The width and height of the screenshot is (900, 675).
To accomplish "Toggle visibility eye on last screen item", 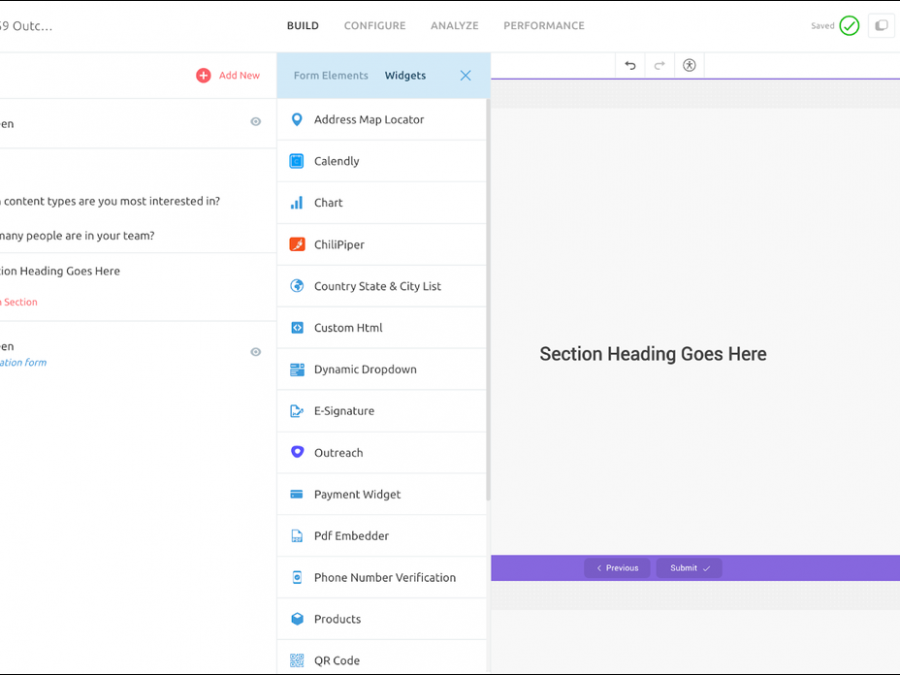I will tap(256, 352).
